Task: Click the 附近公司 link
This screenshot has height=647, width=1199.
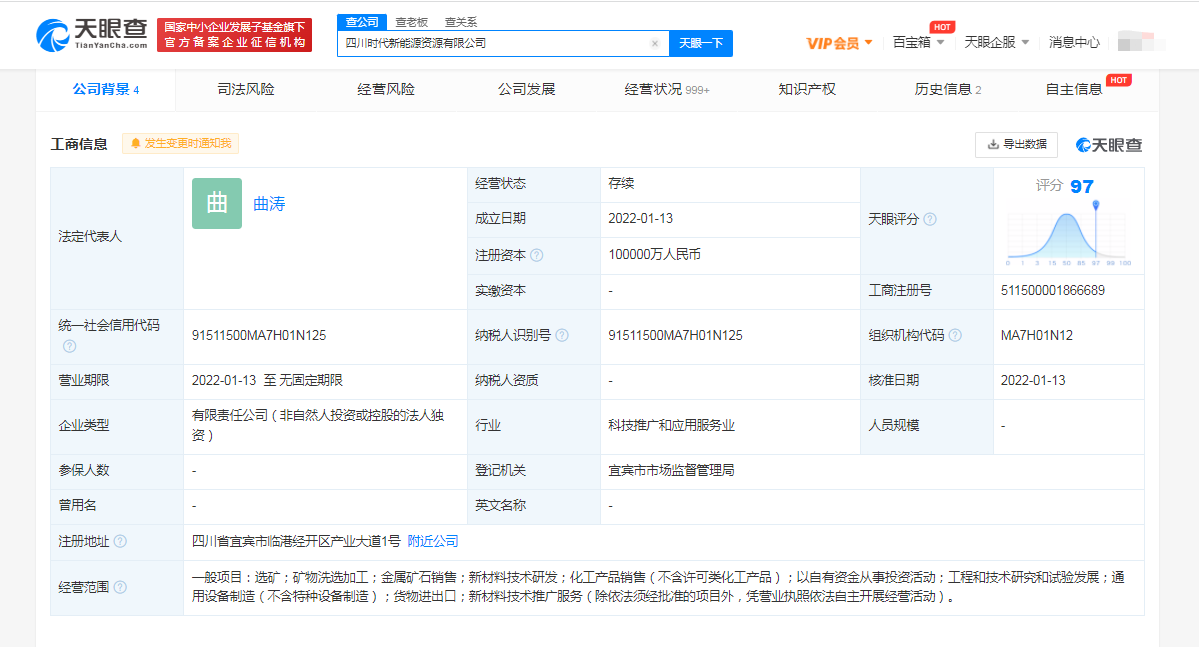Action: pyautogui.click(x=433, y=541)
